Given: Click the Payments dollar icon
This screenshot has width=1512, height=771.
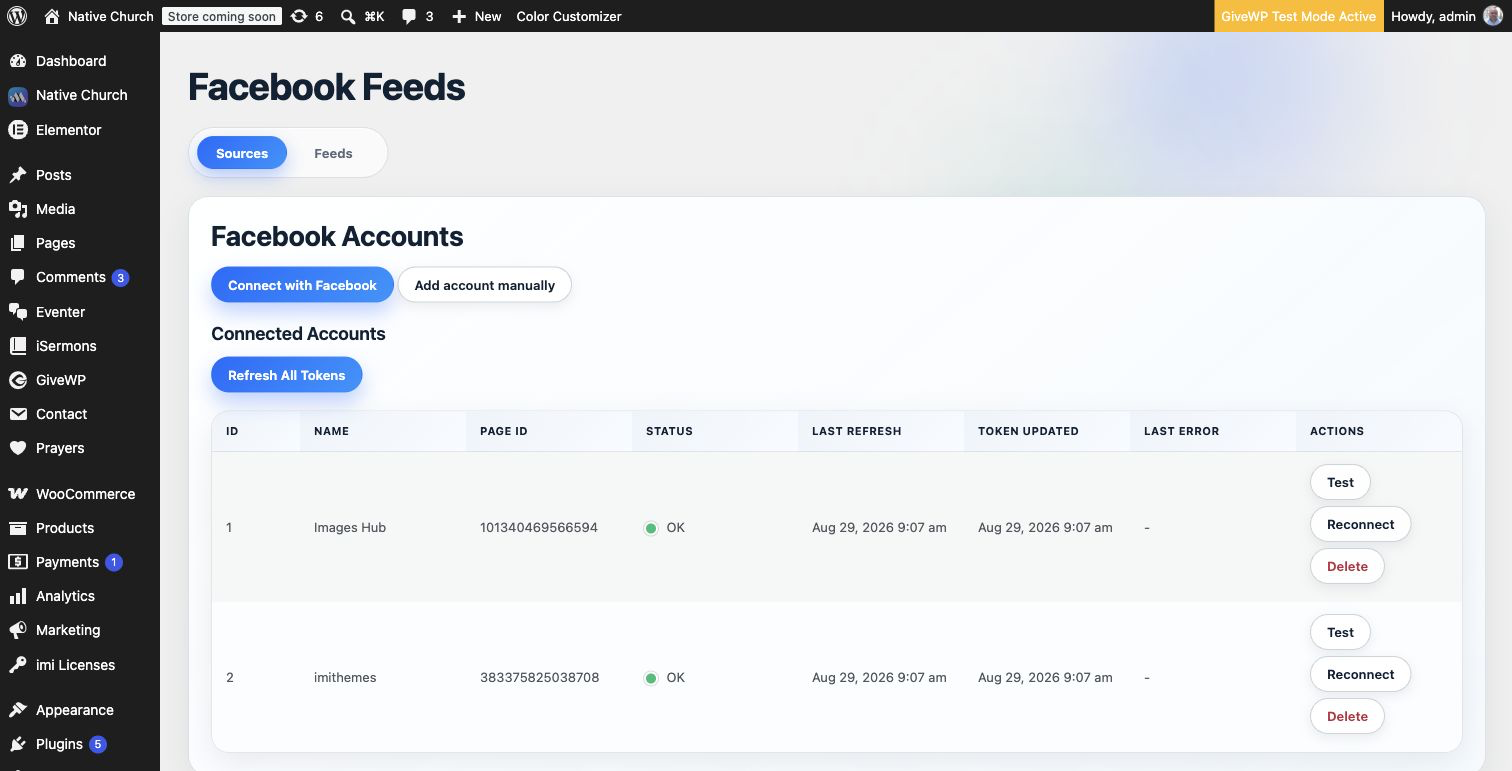Looking at the screenshot, I should coord(18,562).
